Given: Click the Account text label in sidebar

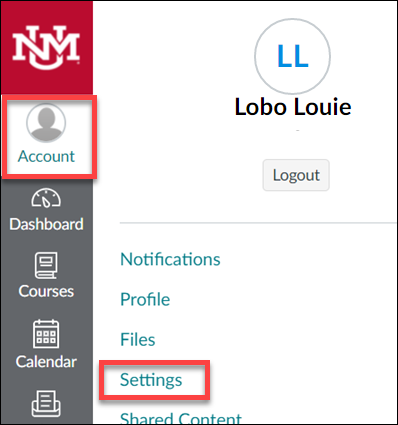Looking at the screenshot, I should pyautogui.click(x=46, y=156).
